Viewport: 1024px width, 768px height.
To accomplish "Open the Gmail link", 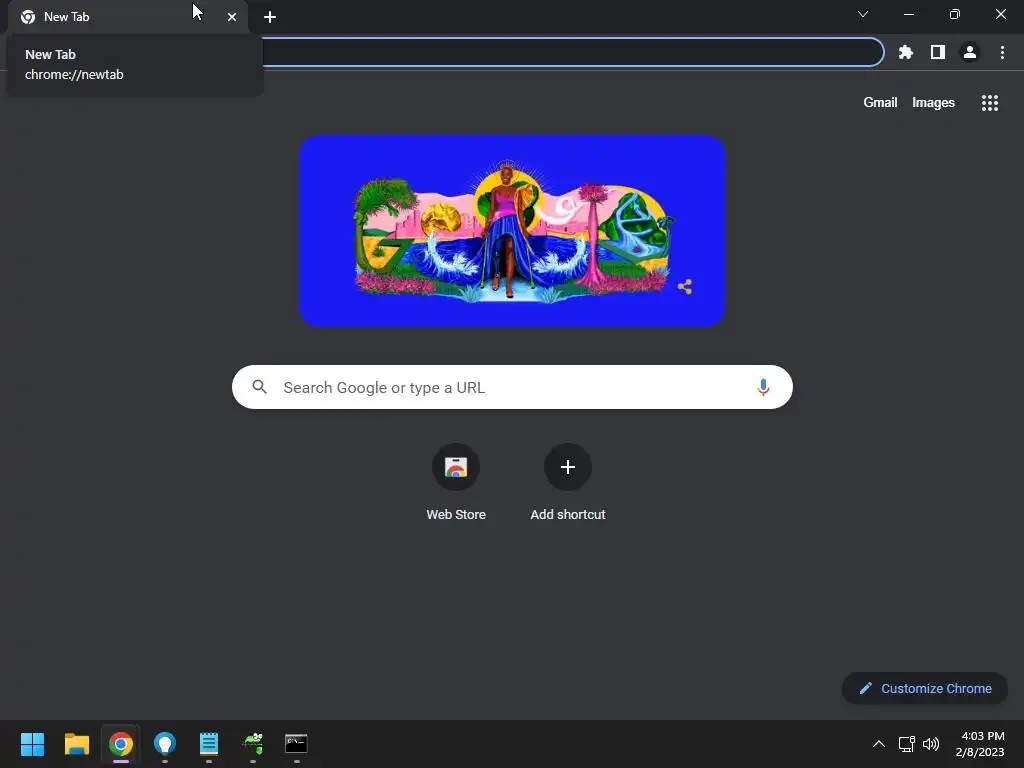I will coord(880,103).
